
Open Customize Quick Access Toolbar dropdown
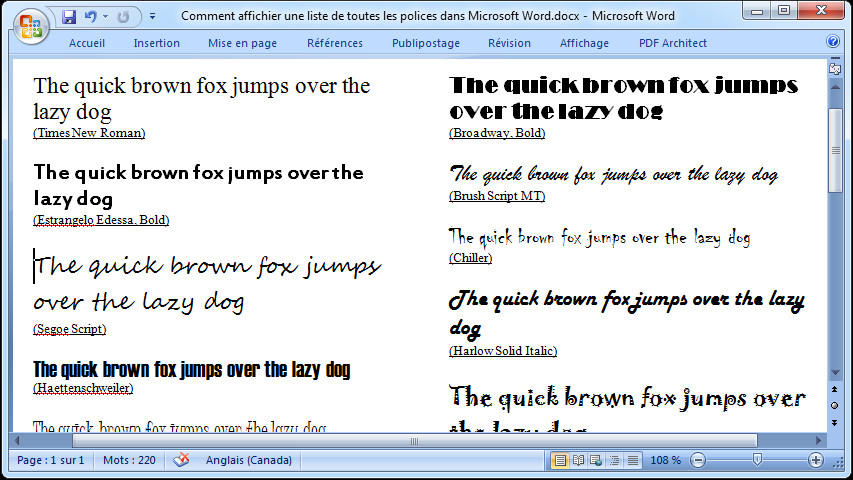point(152,17)
